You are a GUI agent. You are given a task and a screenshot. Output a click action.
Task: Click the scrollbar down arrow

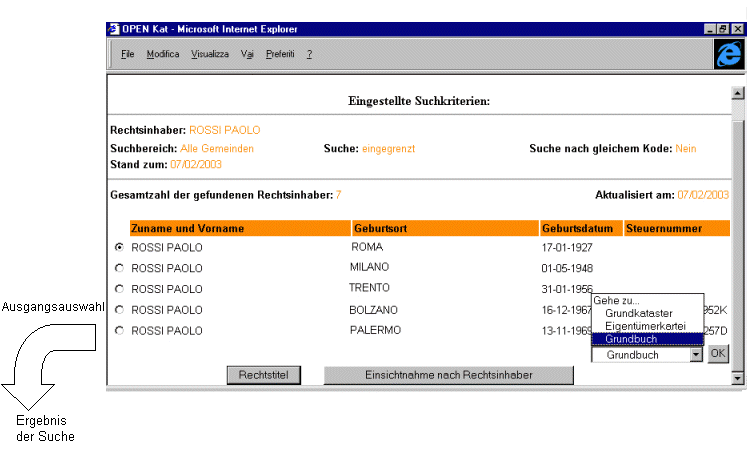738,378
